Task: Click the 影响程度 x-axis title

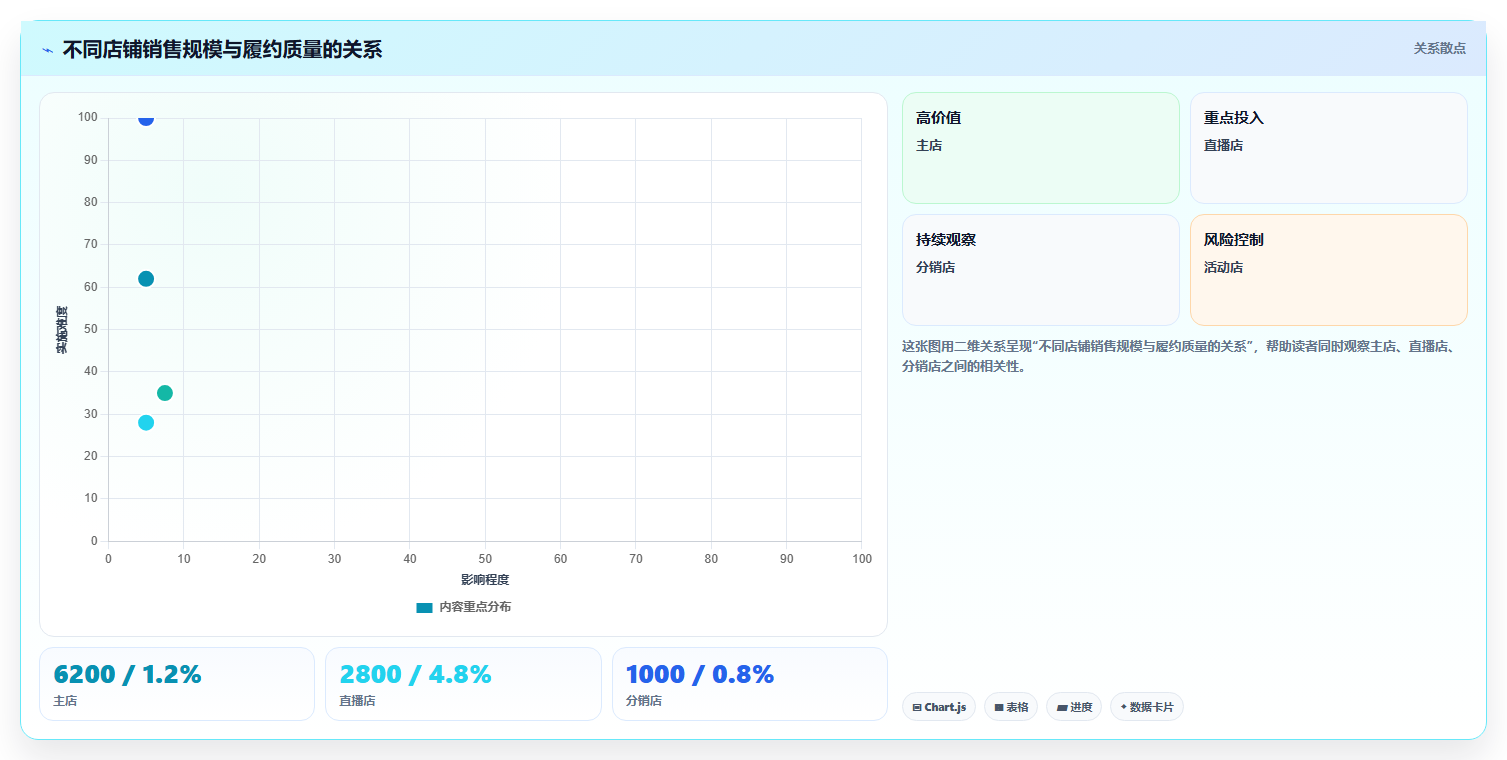Action: 485,580
